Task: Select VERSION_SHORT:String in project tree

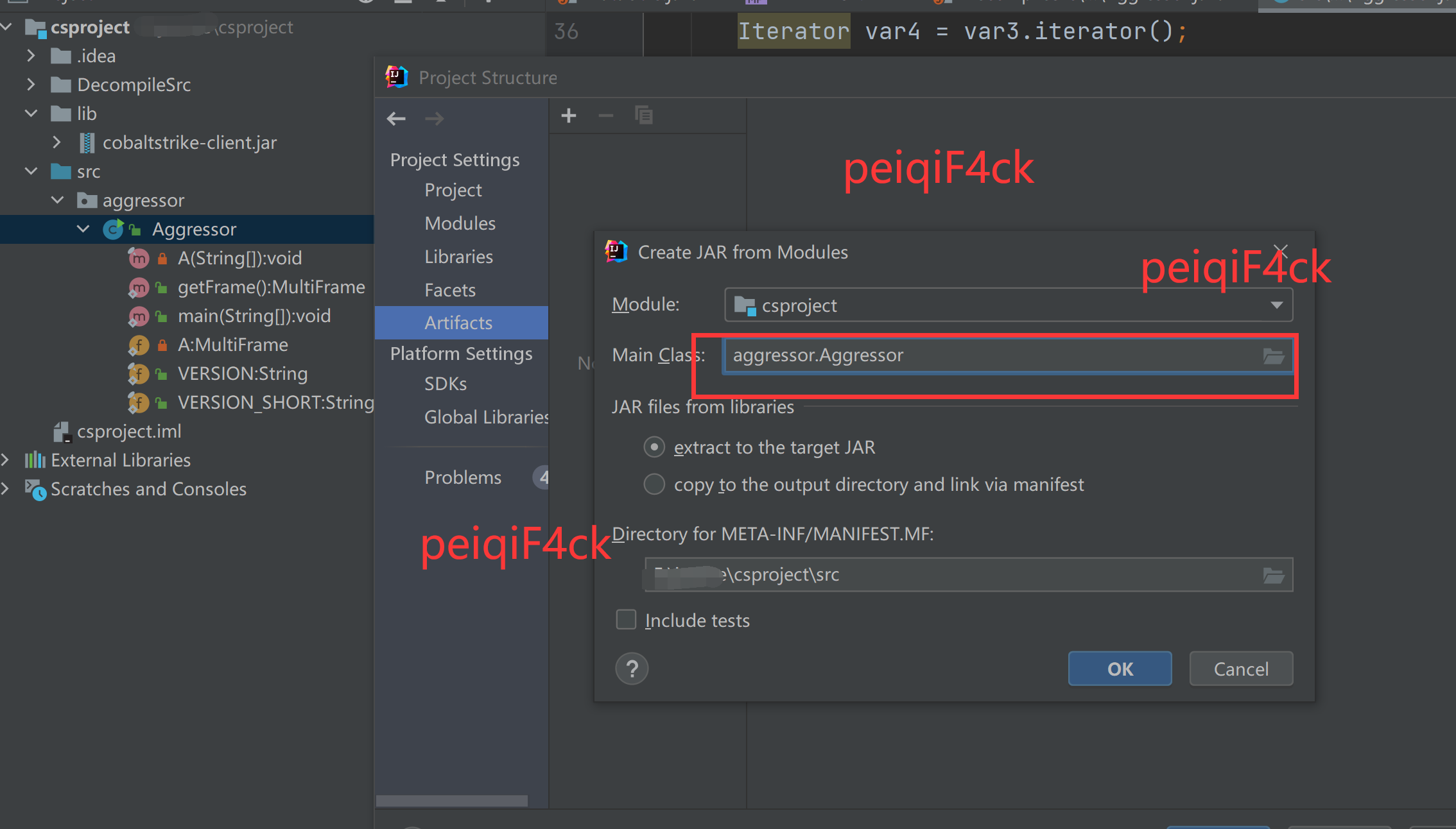Action: point(275,402)
